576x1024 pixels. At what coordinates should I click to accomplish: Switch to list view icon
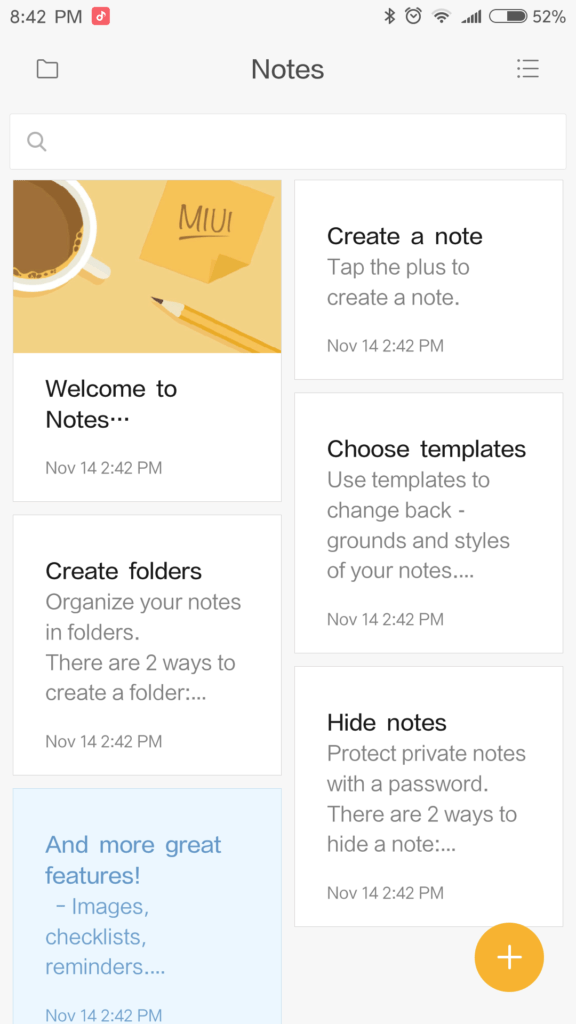[528, 69]
